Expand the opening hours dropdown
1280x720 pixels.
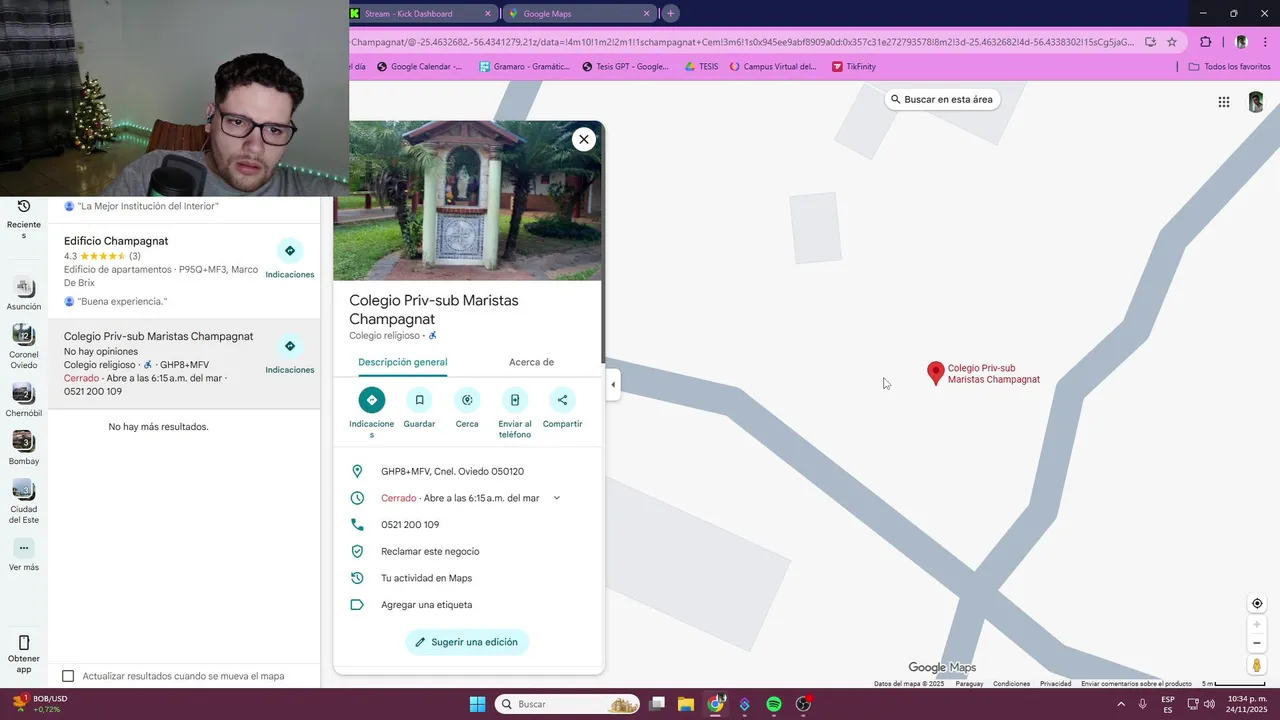point(557,498)
